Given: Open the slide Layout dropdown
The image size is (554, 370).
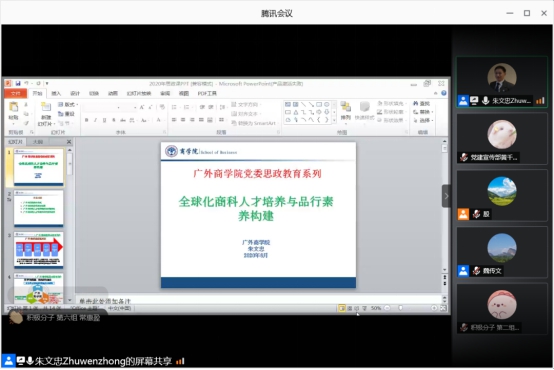Looking at the screenshot, I should click(x=68, y=105).
